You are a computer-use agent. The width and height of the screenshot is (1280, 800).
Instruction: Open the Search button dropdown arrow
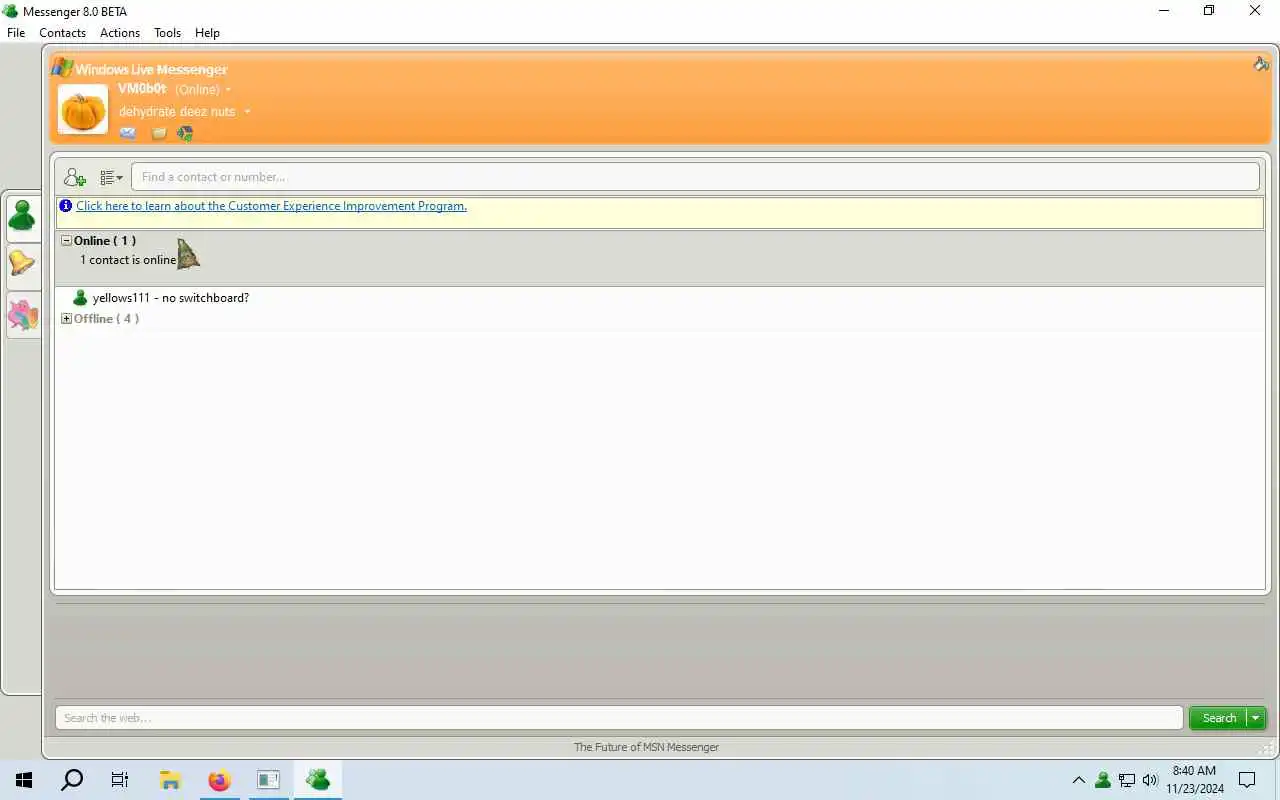pyautogui.click(x=1256, y=718)
